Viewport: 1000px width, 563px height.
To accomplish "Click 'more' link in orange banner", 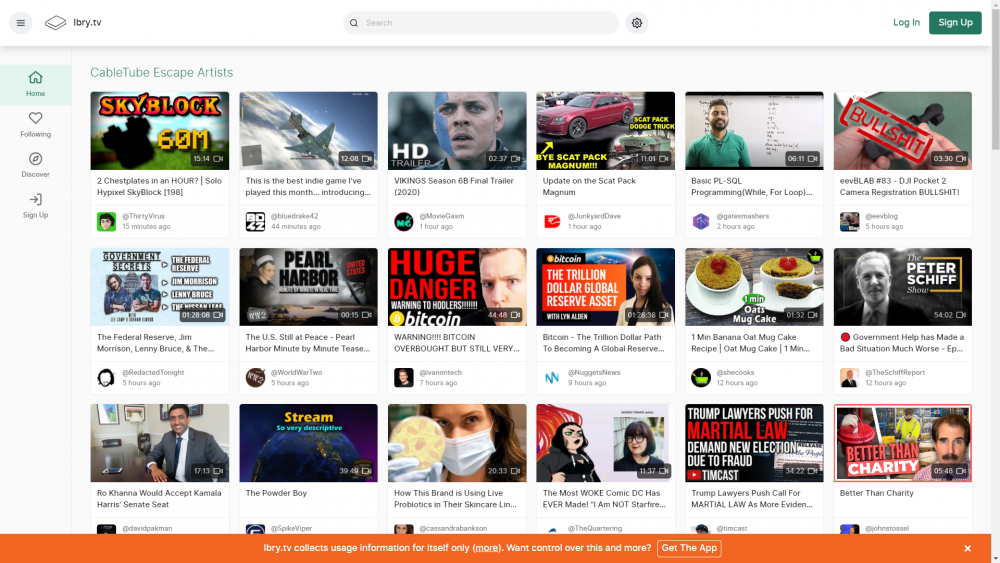I will point(486,548).
